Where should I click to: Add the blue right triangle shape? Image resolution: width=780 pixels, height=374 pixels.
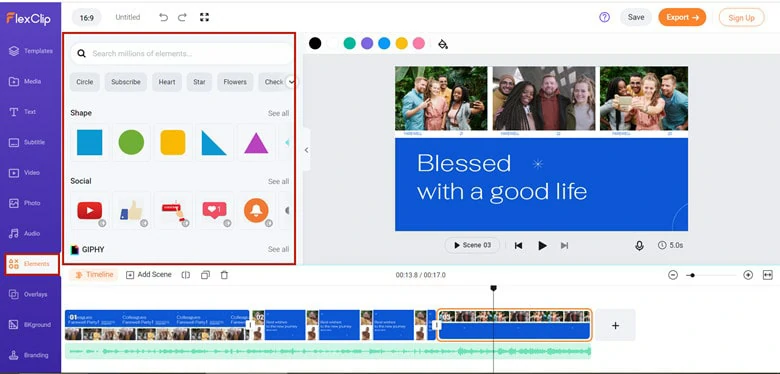(214, 143)
